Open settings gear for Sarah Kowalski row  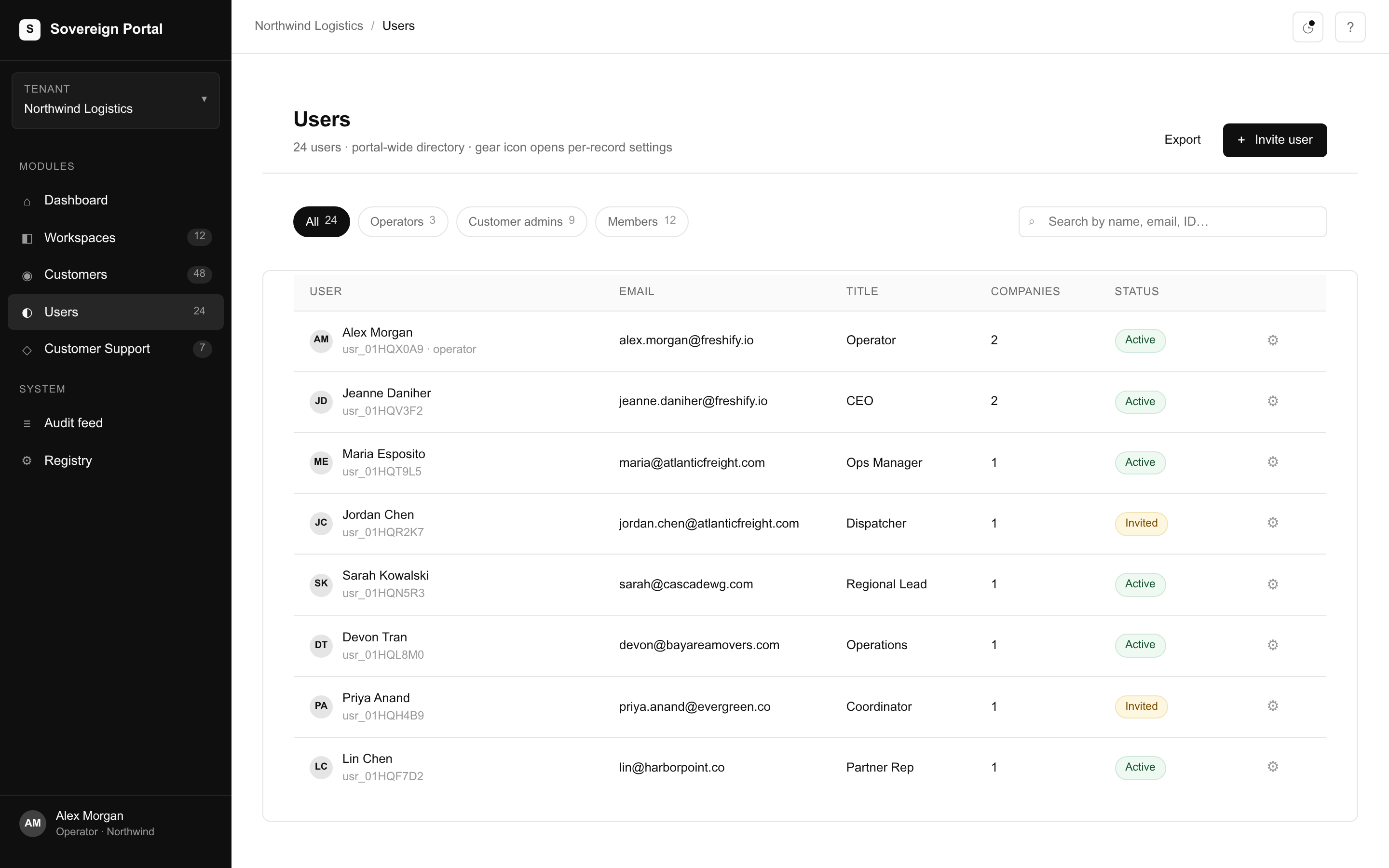tap(1272, 584)
